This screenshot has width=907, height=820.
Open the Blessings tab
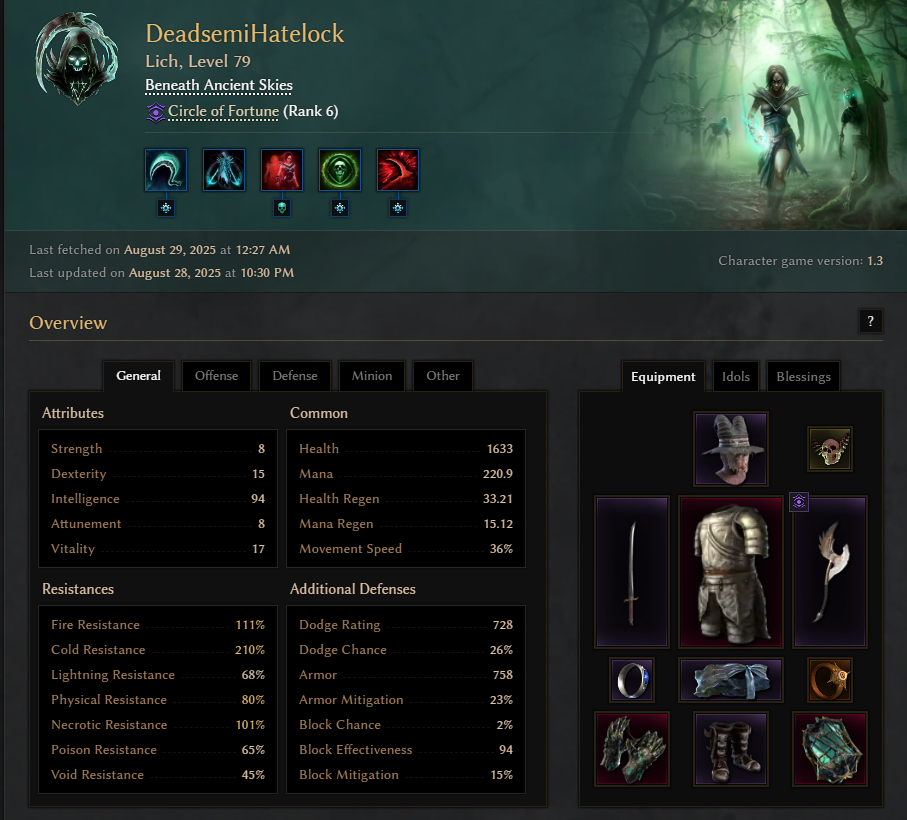pyautogui.click(x=803, y=376)
